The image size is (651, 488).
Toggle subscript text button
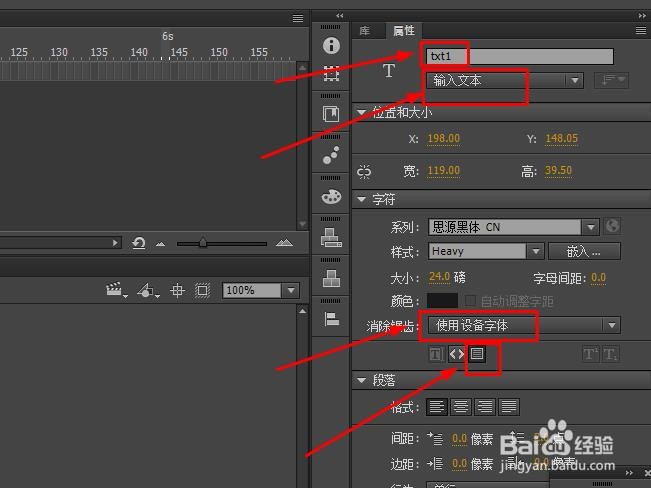pyautogui.click(x=610, y=354)
